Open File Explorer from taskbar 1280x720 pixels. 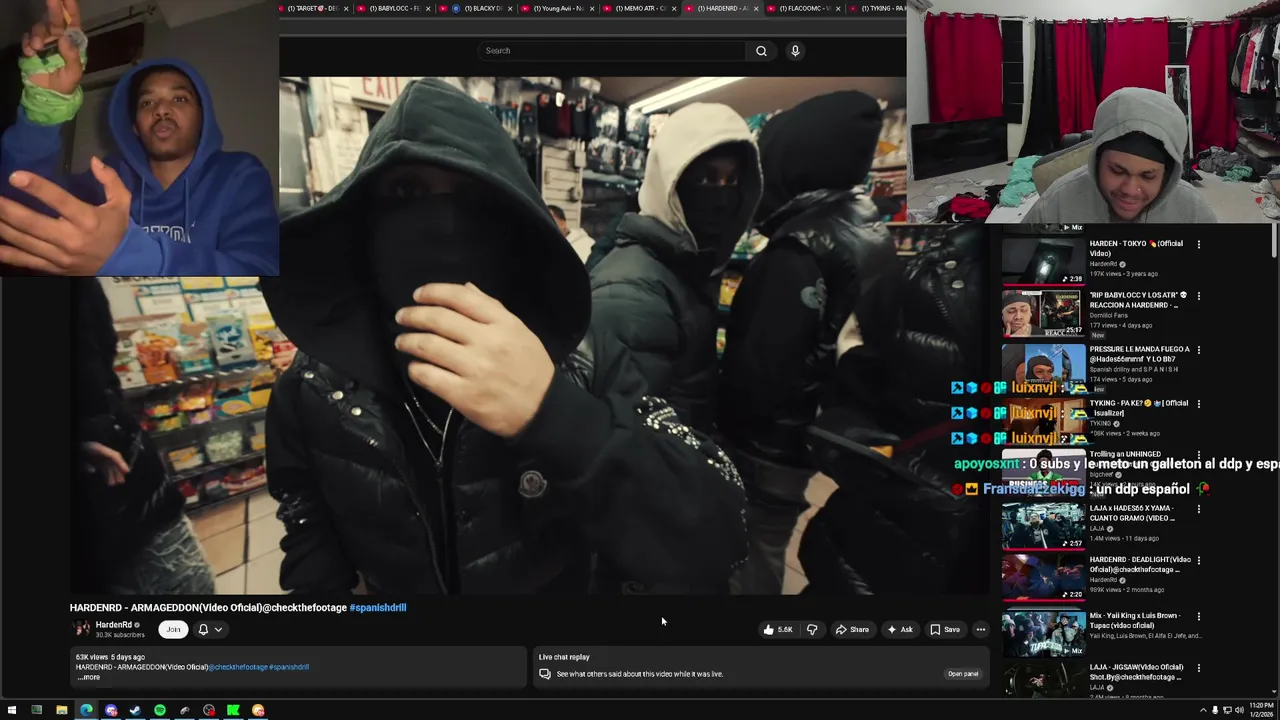pos(61,711)
